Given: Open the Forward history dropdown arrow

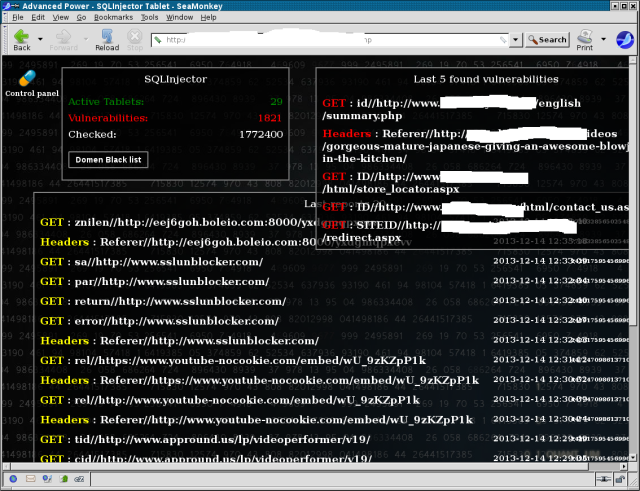Looking at the screenshot, I should pos(86,39).
